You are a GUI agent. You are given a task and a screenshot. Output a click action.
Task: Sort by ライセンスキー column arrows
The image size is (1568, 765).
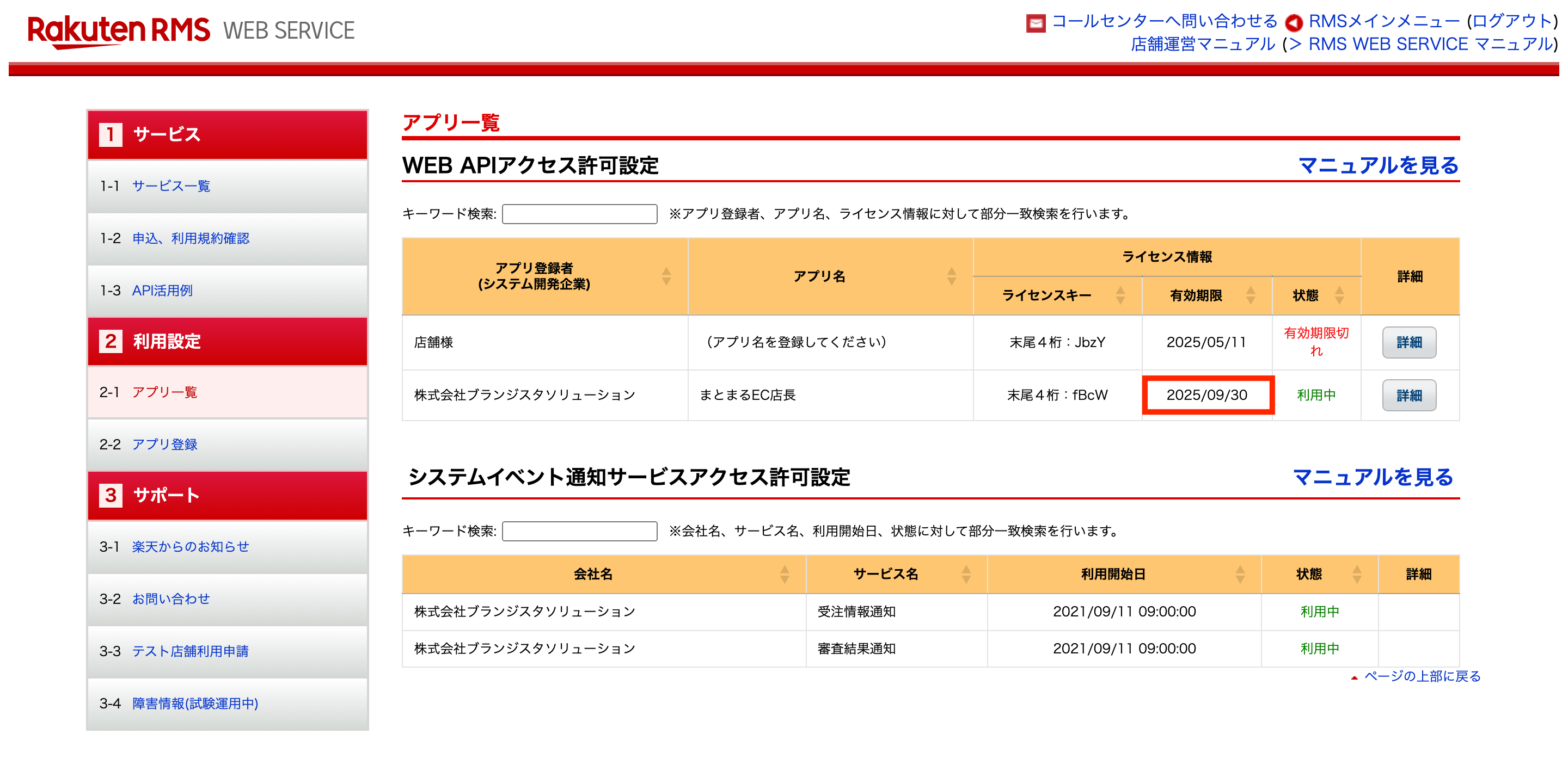coord(1120,295)
